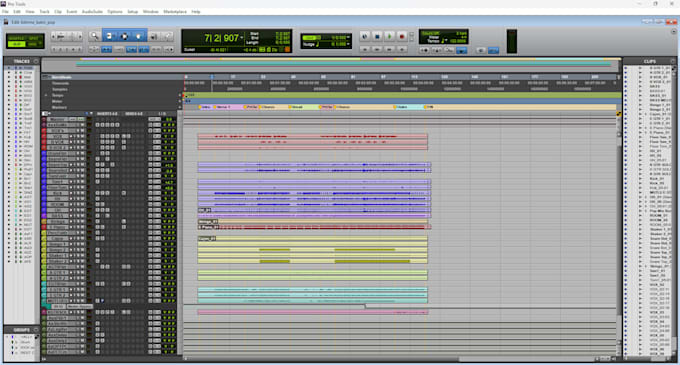
Task: Click add button on Tempo ruler
Action: pyautogui.click(x=180, y=95)
